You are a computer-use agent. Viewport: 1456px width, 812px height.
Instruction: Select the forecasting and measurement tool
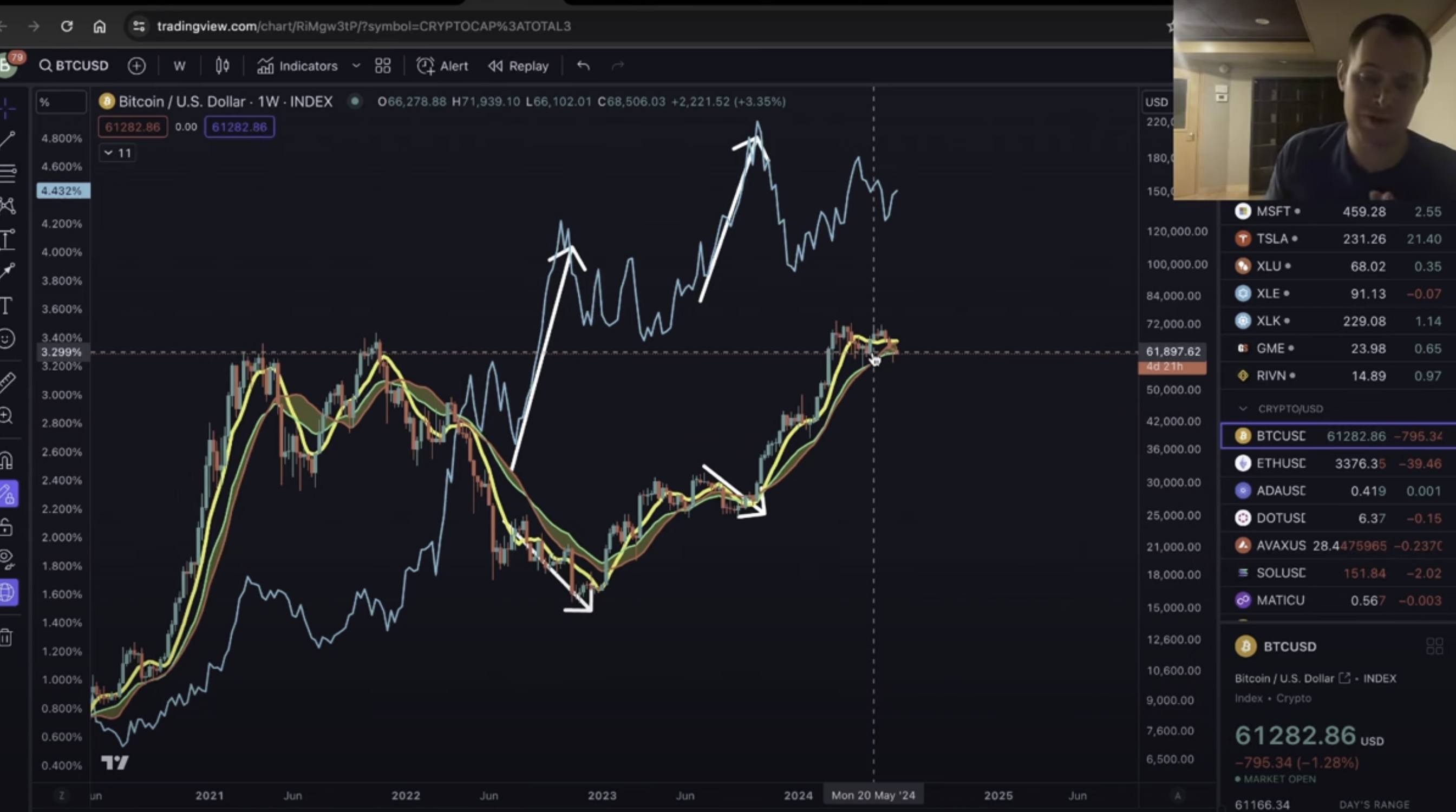click(8, 240)
